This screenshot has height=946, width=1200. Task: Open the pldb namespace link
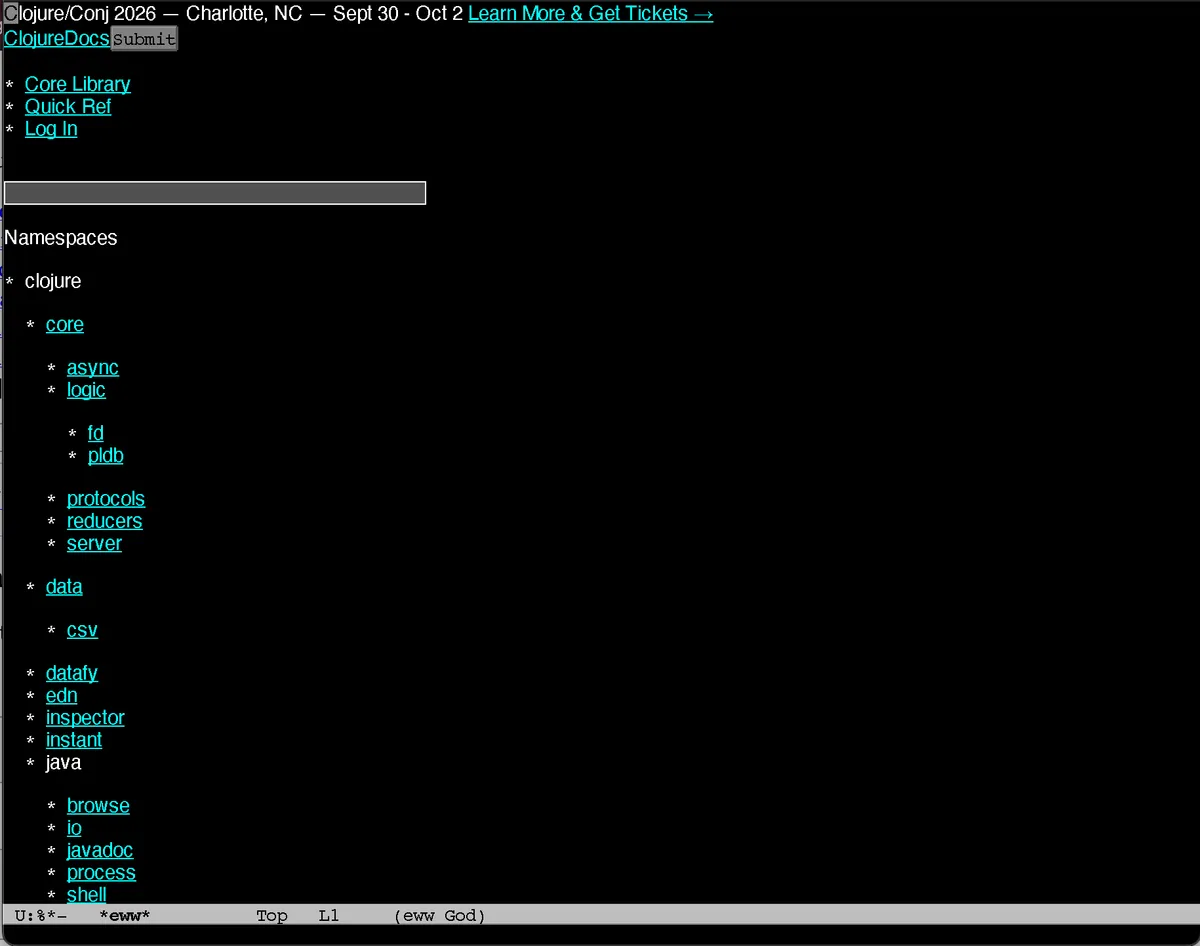point(106,455)
